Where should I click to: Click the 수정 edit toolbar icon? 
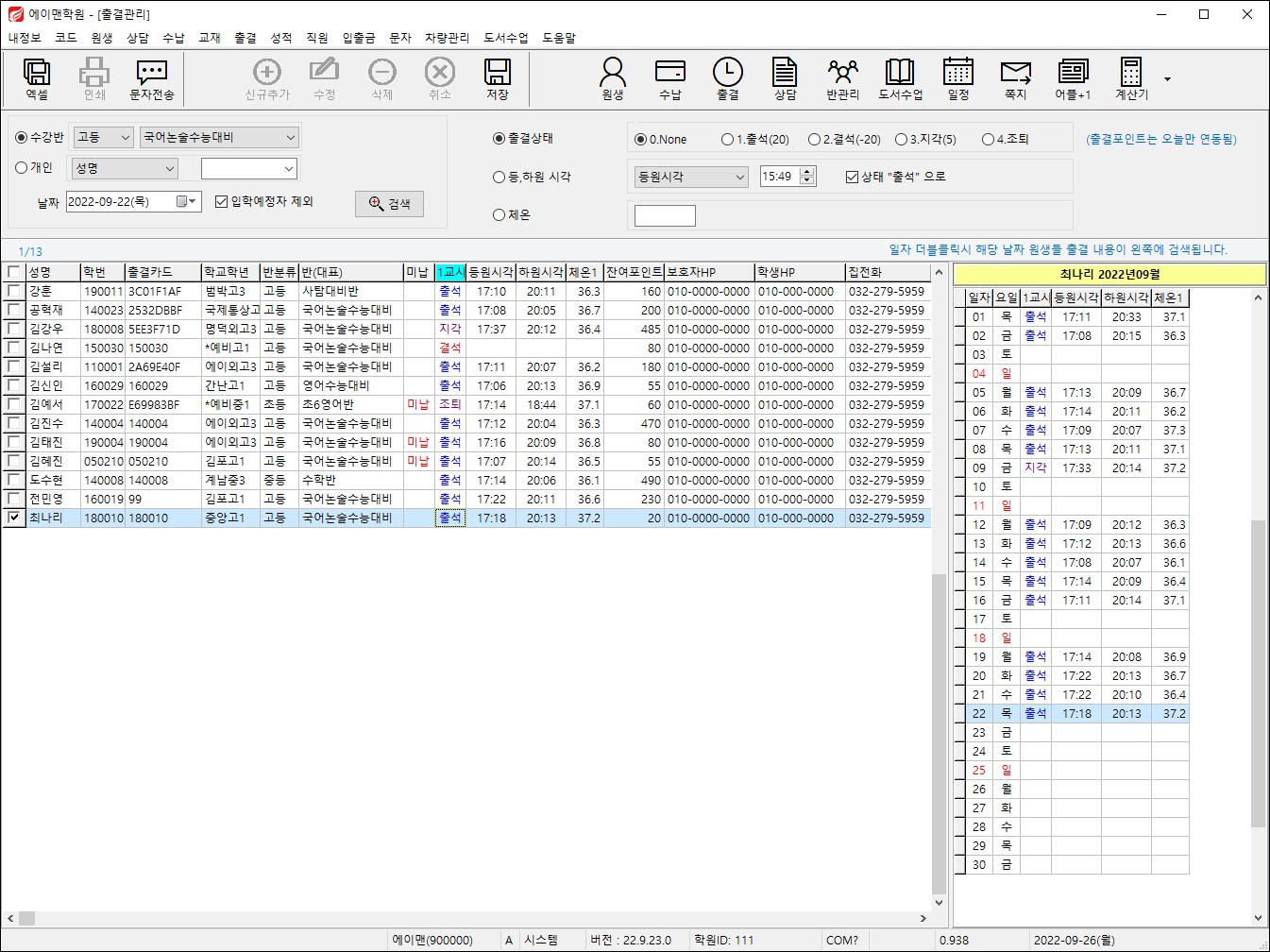tap(325, 78)
